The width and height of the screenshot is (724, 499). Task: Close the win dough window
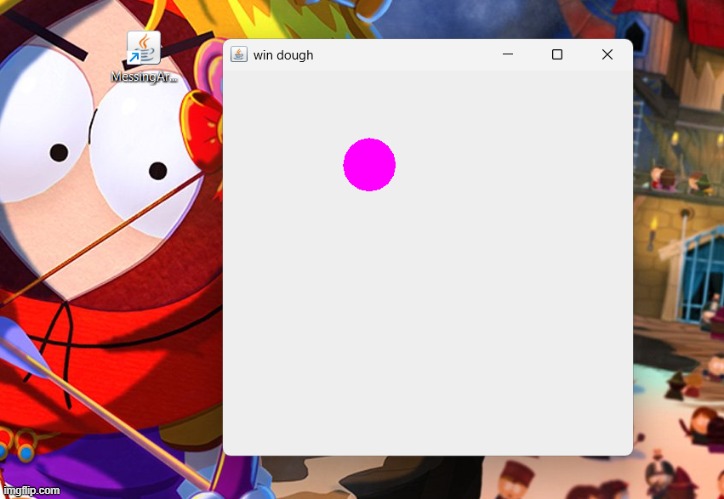coord(607,54)
